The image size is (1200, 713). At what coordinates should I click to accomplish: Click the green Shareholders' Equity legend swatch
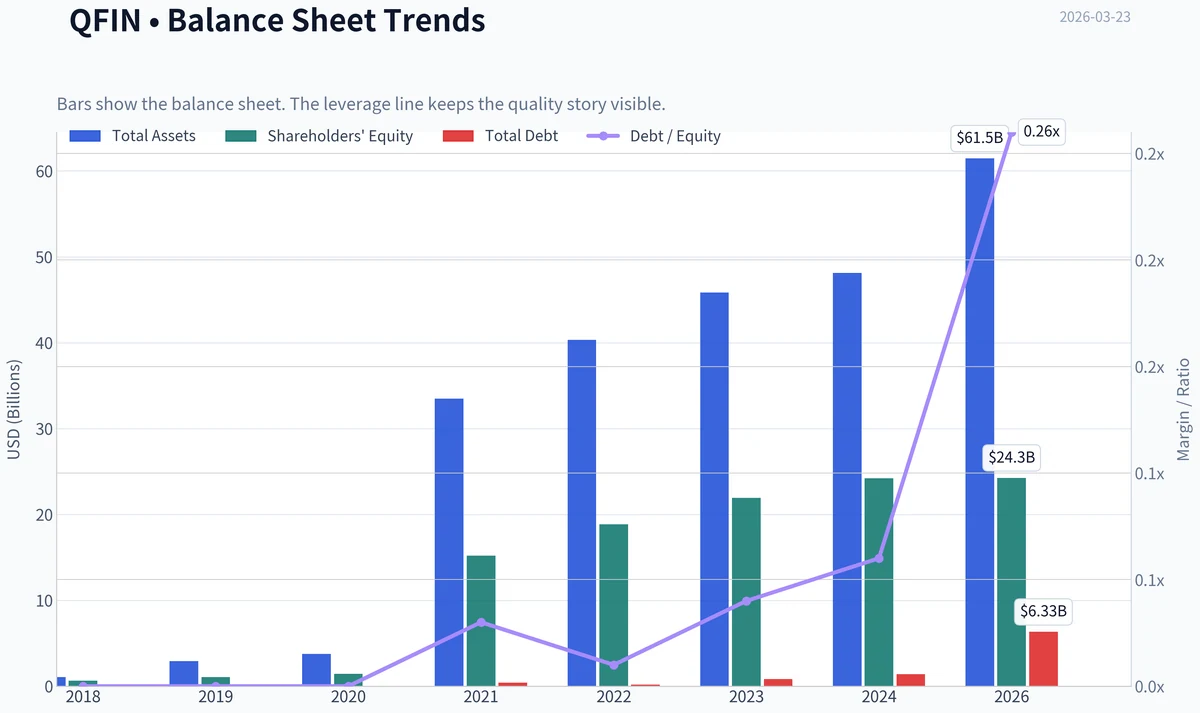coord(241,136)
